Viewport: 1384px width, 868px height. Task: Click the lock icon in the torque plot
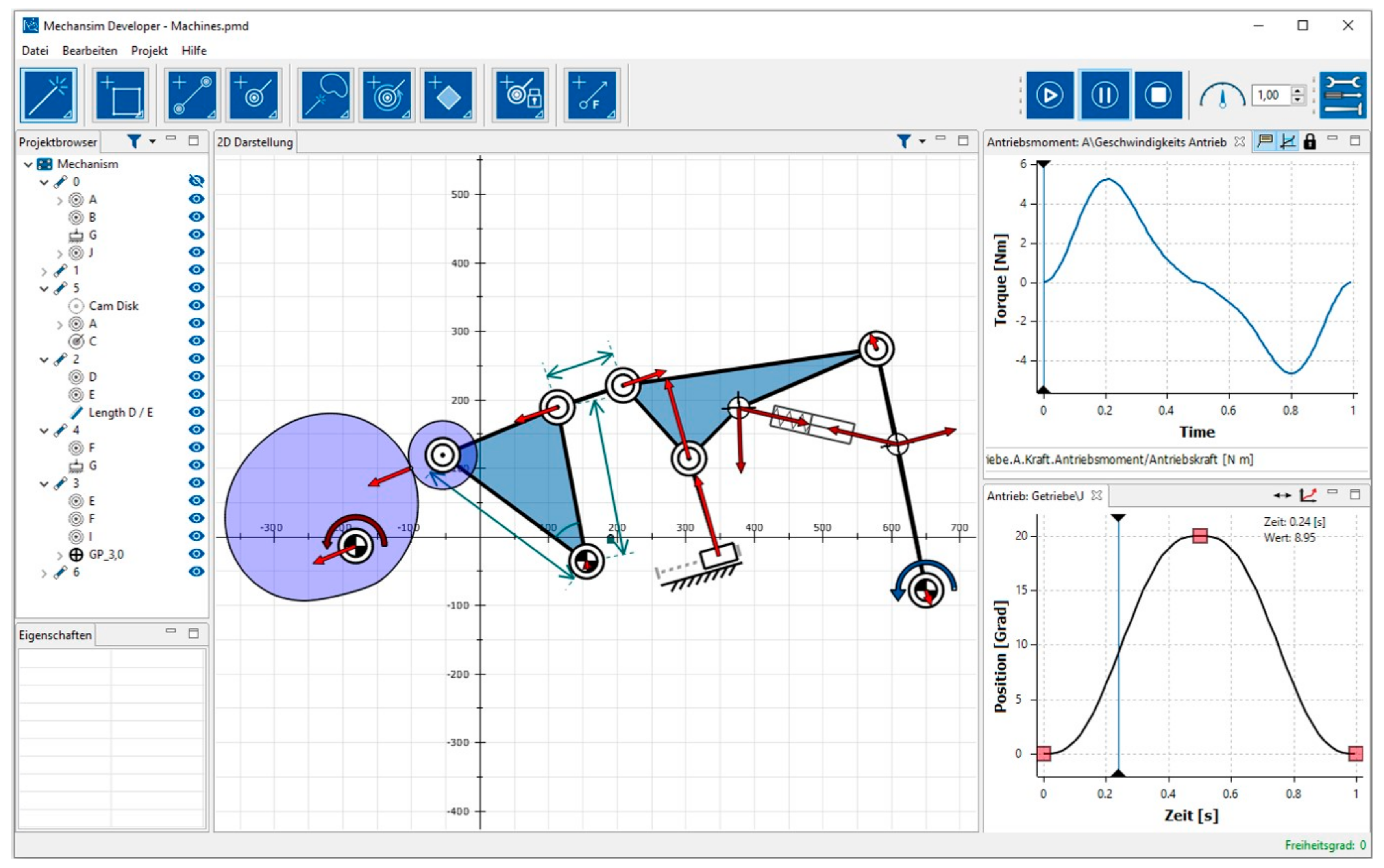coord(1309,142)
